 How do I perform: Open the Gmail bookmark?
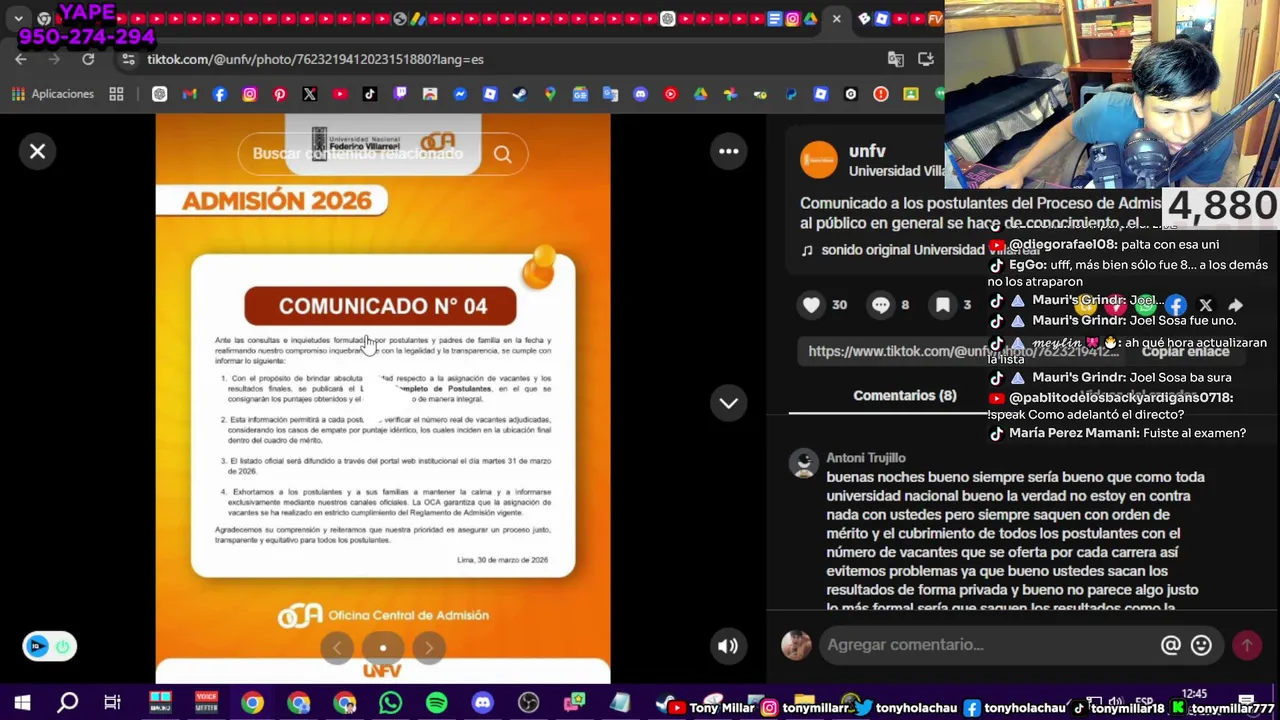pos(190,94)
